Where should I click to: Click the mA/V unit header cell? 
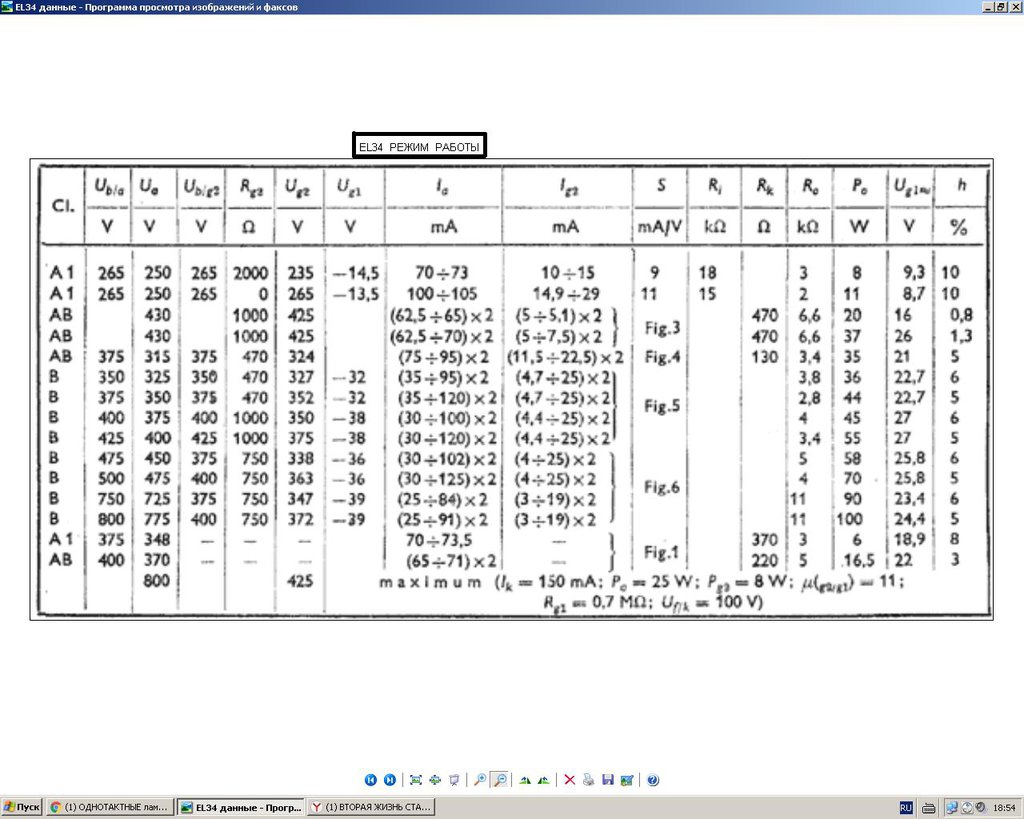[660, 227]
